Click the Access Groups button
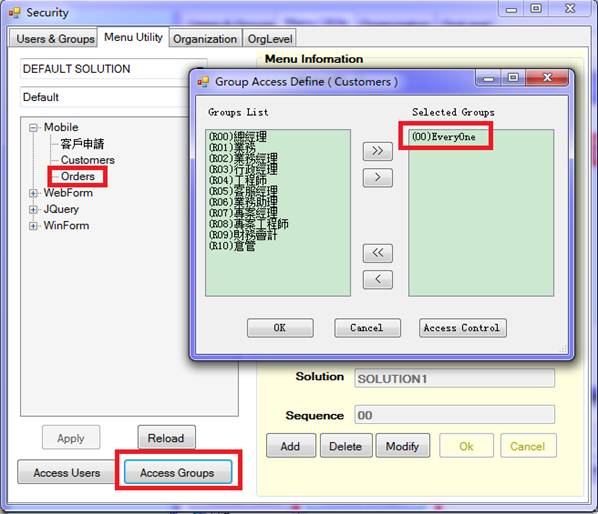Image resolution: width=598 pixels, height=514 pixels. 178,472
